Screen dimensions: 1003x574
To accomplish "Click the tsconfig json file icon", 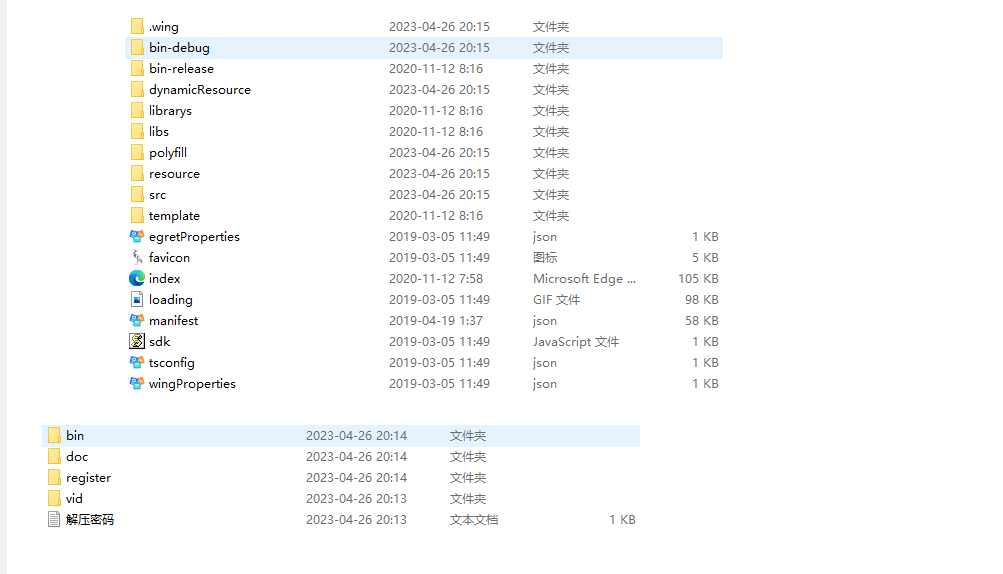I will pyautogui.click(x=137, y=363).
